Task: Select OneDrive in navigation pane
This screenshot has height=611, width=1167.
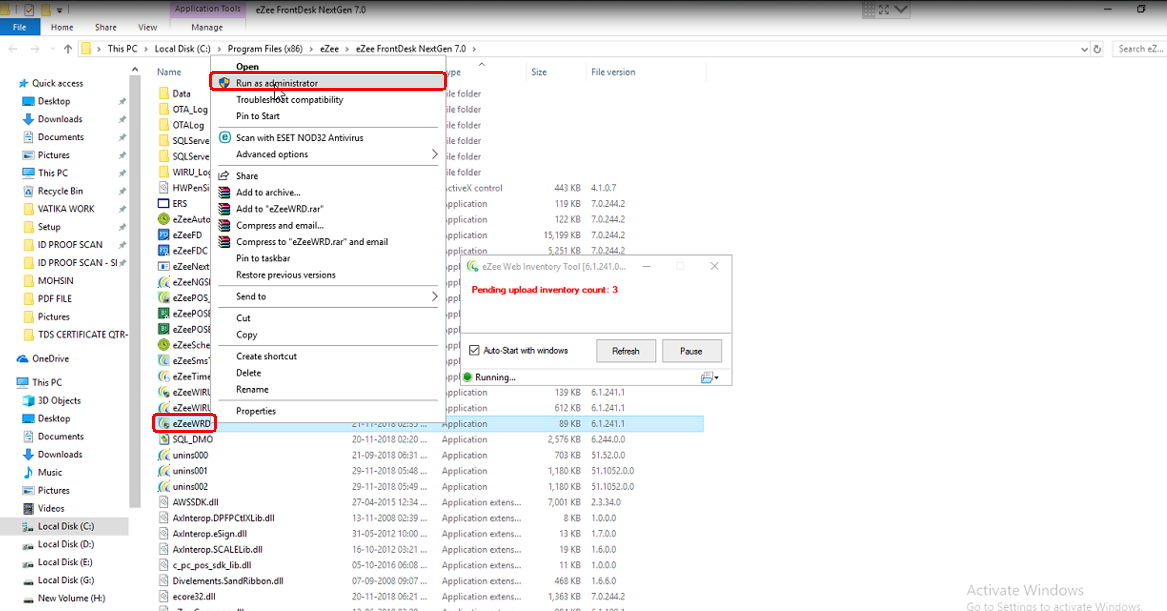Action: [x=50, y=359]
